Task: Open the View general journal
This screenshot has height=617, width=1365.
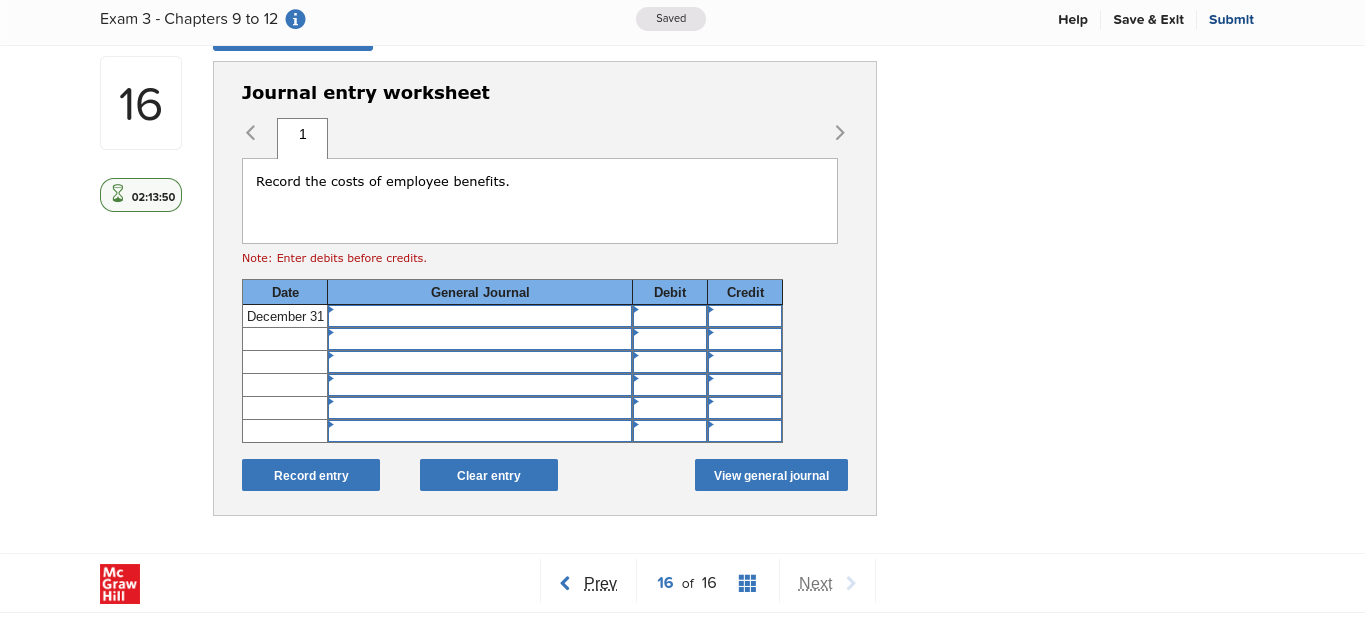Action: tap(771, 475)
